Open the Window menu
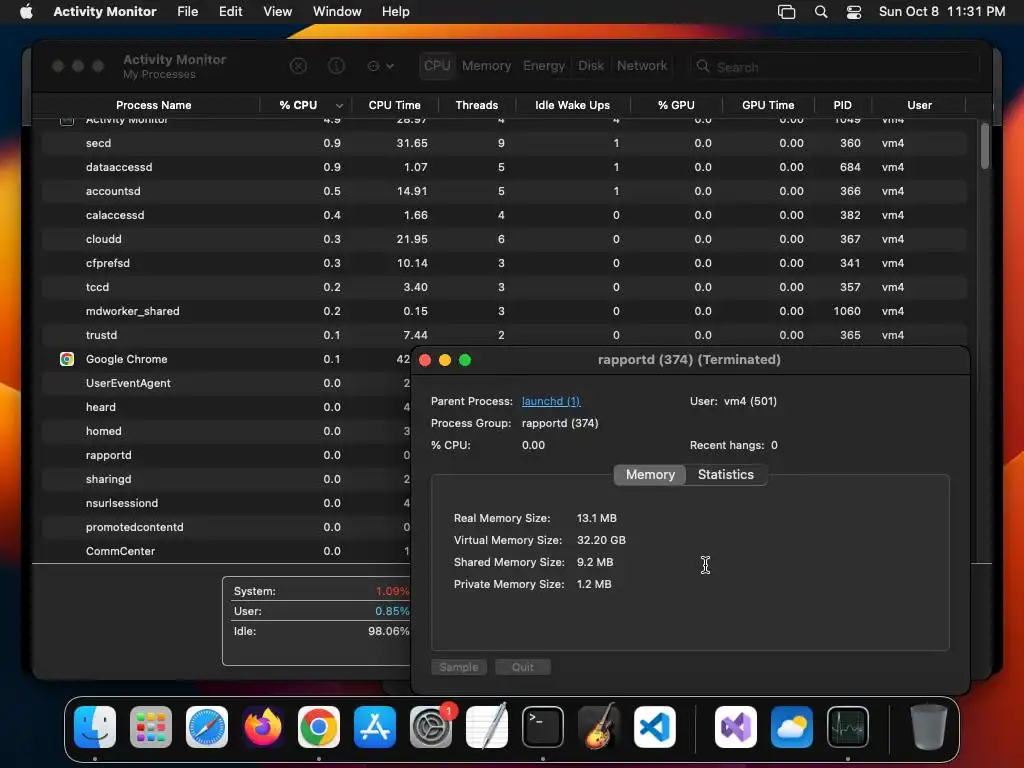This screenshot has width=1024, height=768. [337, 12]
